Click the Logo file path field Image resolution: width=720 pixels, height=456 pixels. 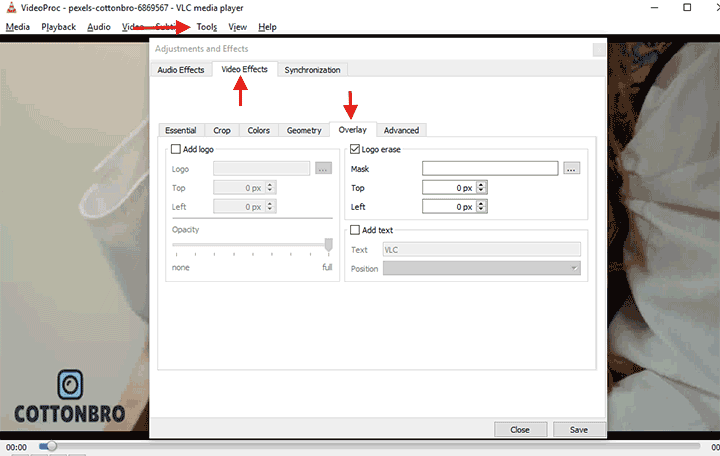click(x=261, y=169)
